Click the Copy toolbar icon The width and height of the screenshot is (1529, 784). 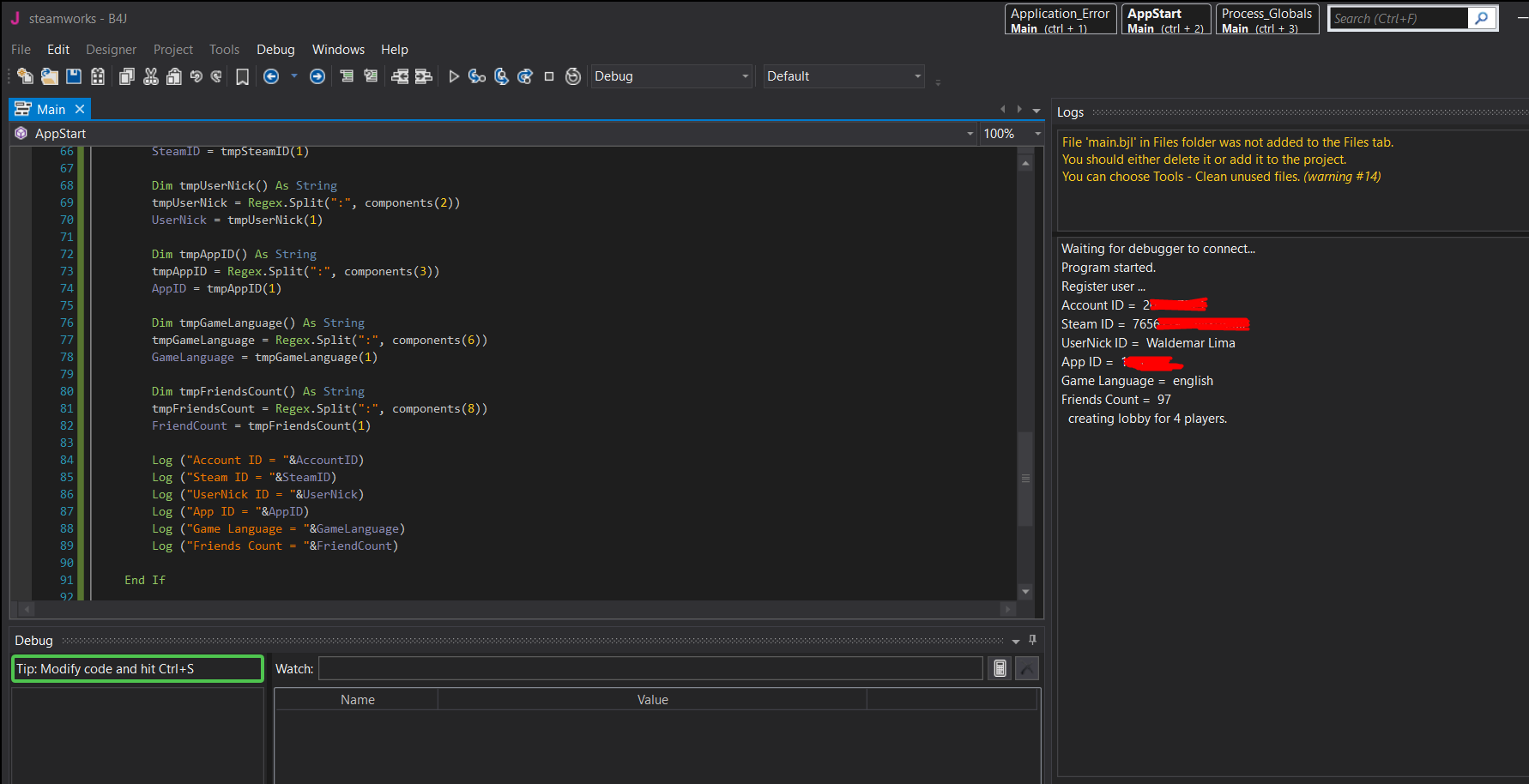[127, 76]
